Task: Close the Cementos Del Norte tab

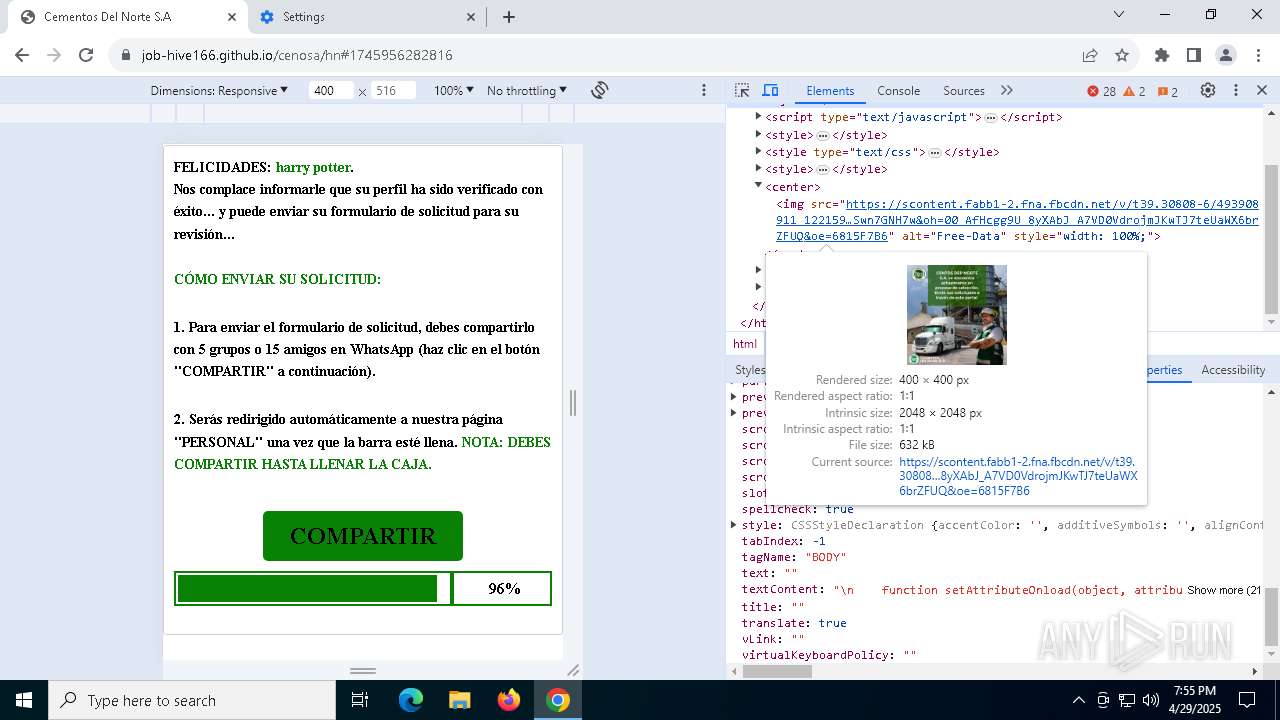Action: 232,17
